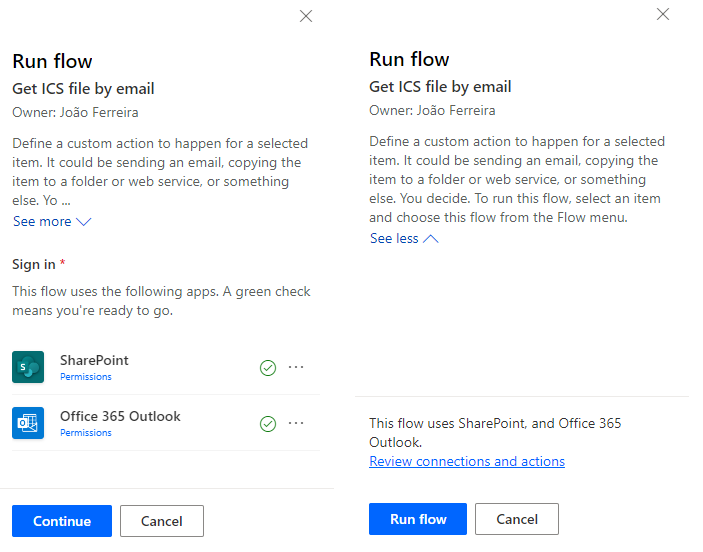
Task: Select the SharePoint connection name text
Action: pos(94,360)
